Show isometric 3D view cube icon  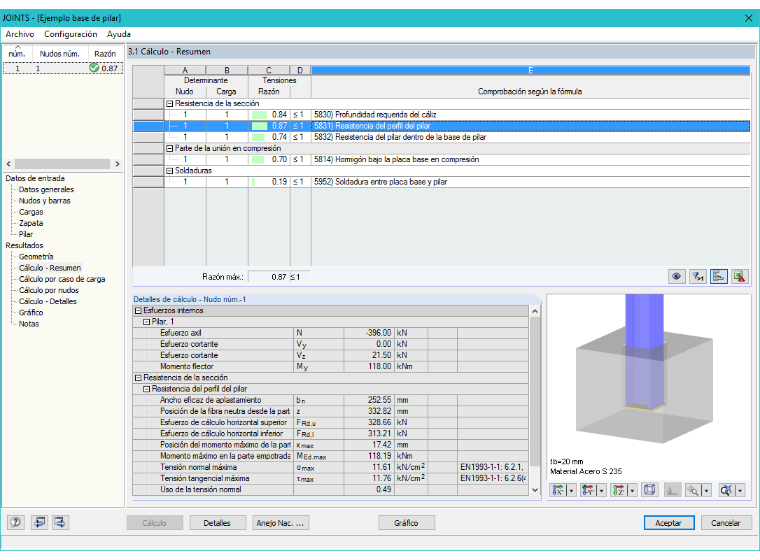coord(649,490)
